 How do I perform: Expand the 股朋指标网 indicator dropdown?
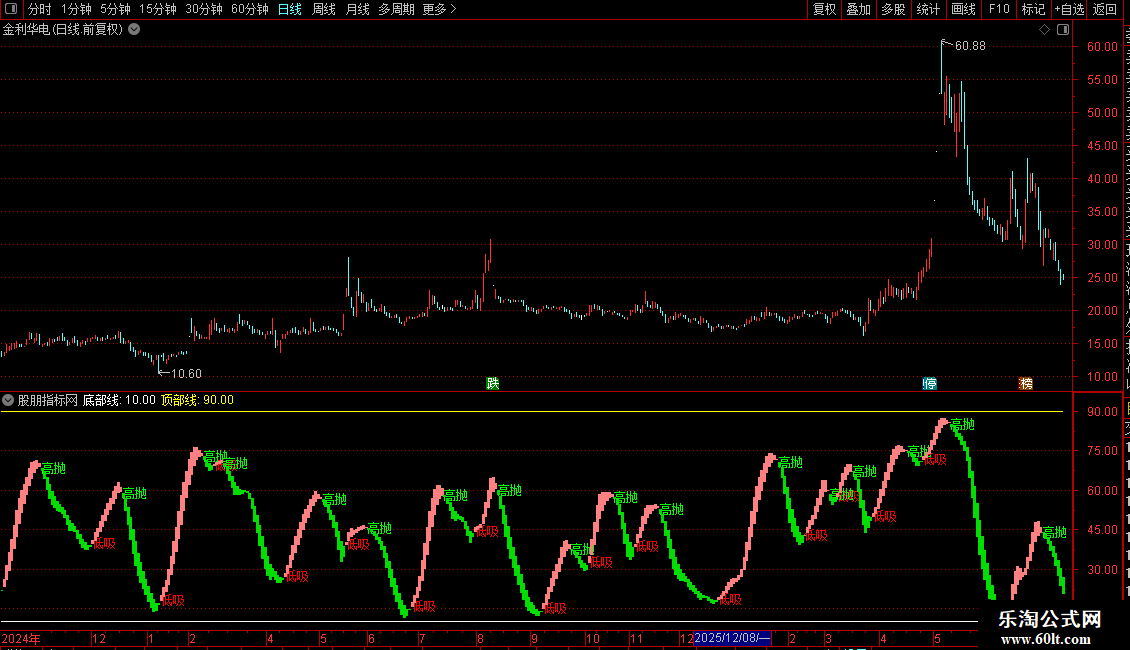[x=8, y=400]
